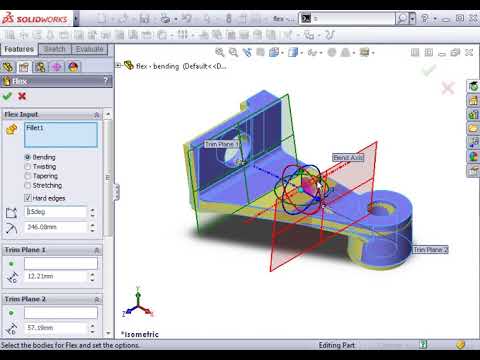Open Custom Properties task pane tab
This screenshot has width=480, height=360.
point(473,171)
